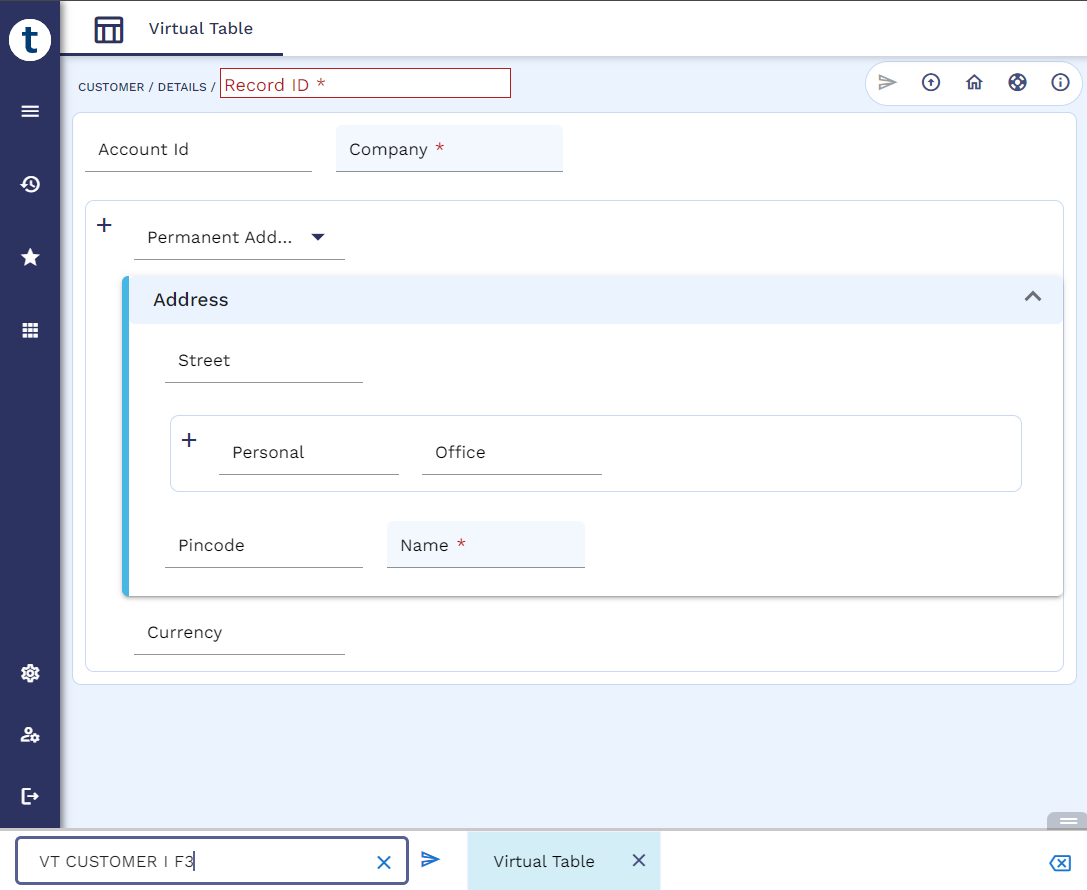Click the Record ID input field
This screenshot has height=890, width=1087.
pos(365,84)
